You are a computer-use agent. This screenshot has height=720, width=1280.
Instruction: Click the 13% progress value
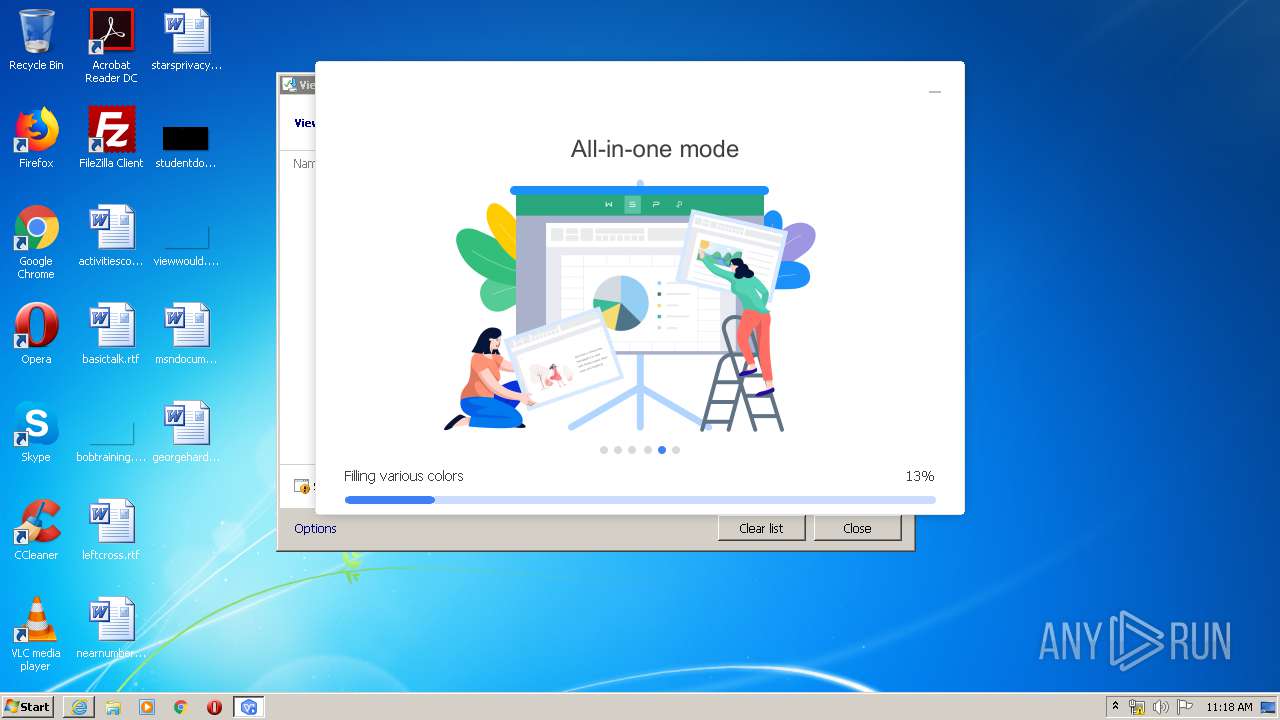click(920, 476)
